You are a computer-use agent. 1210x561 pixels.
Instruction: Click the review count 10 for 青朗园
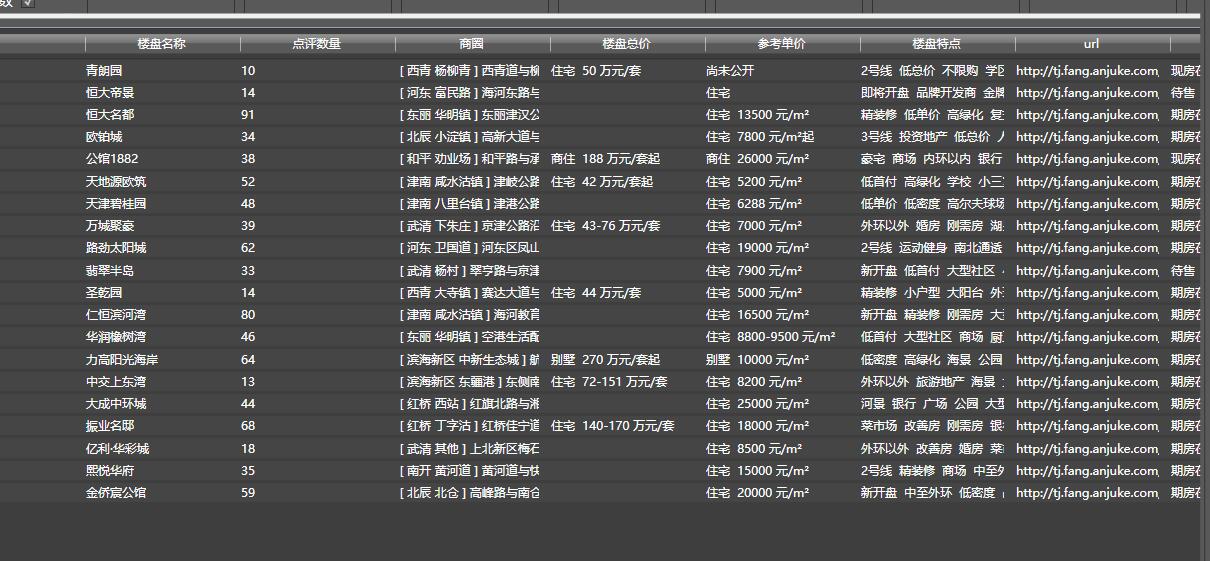248,71
